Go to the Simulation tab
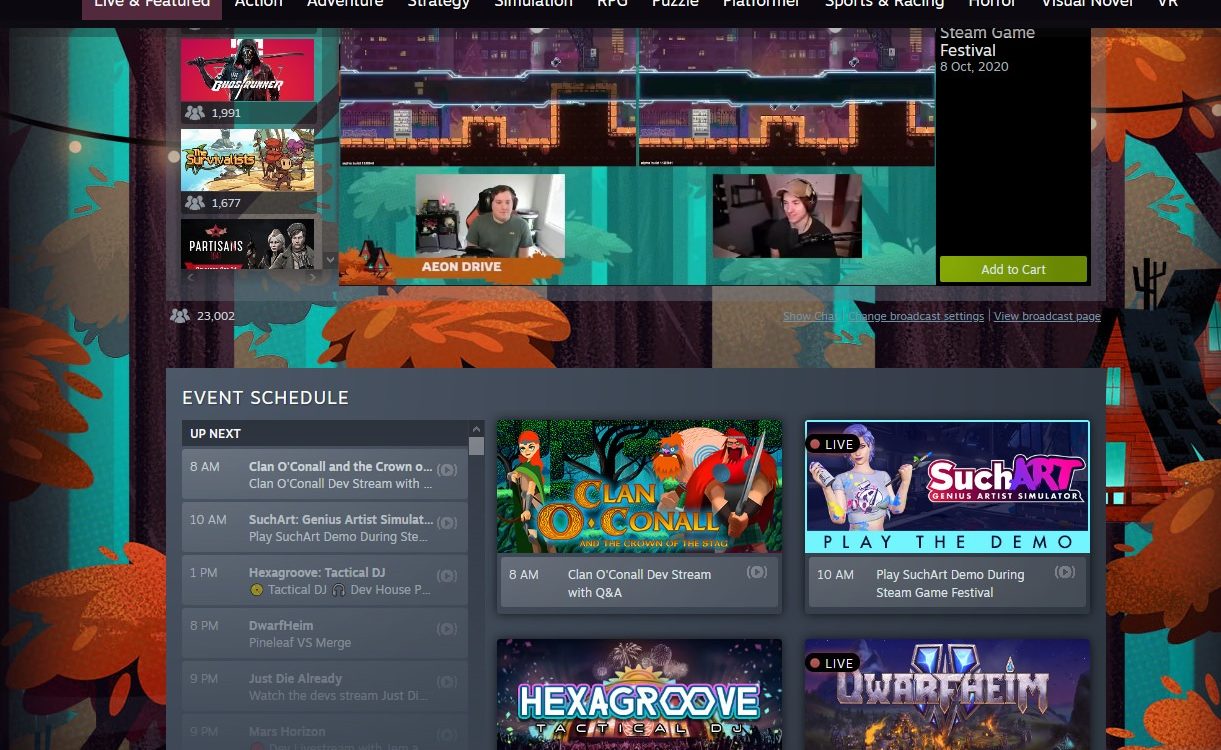Image resolution: width=1221 pixels, height=750 pixels. pos(534,3)
